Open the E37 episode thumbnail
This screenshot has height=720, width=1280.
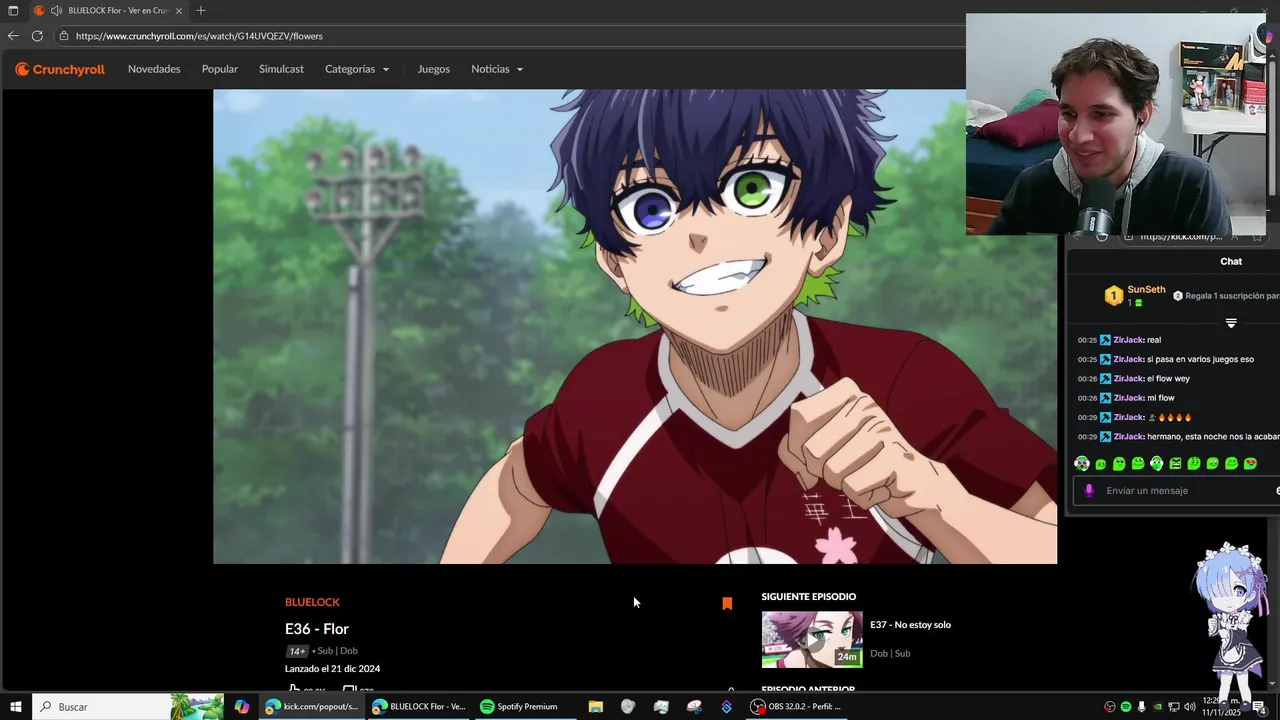812,639
